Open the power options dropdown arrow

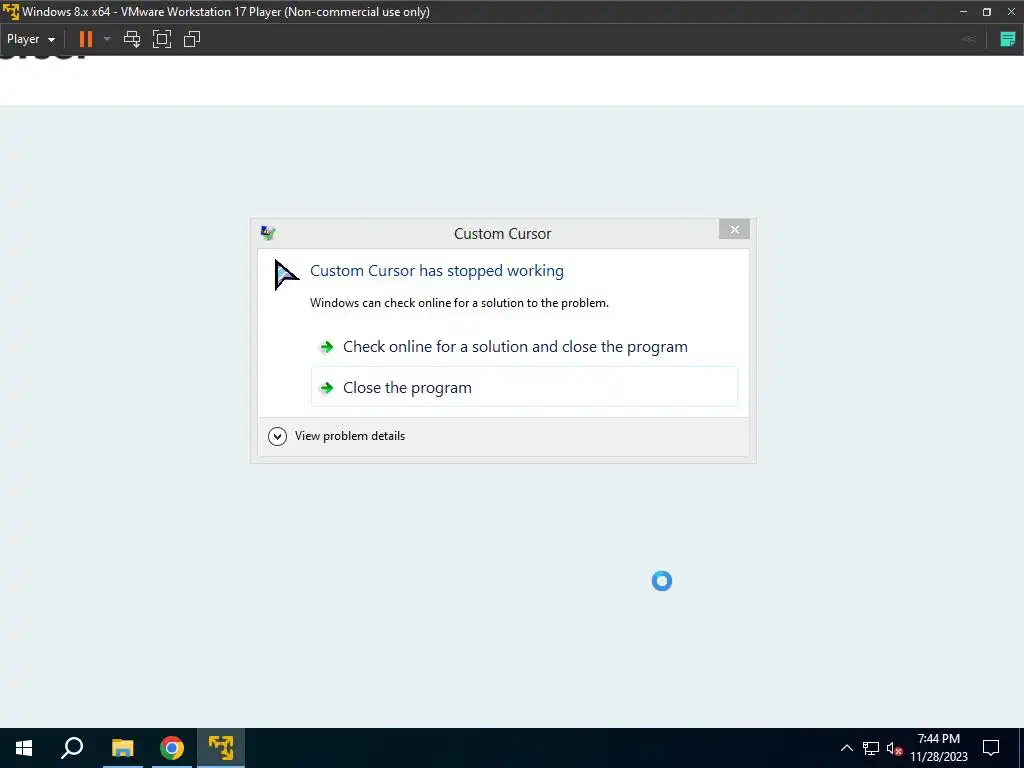[107, 39]
